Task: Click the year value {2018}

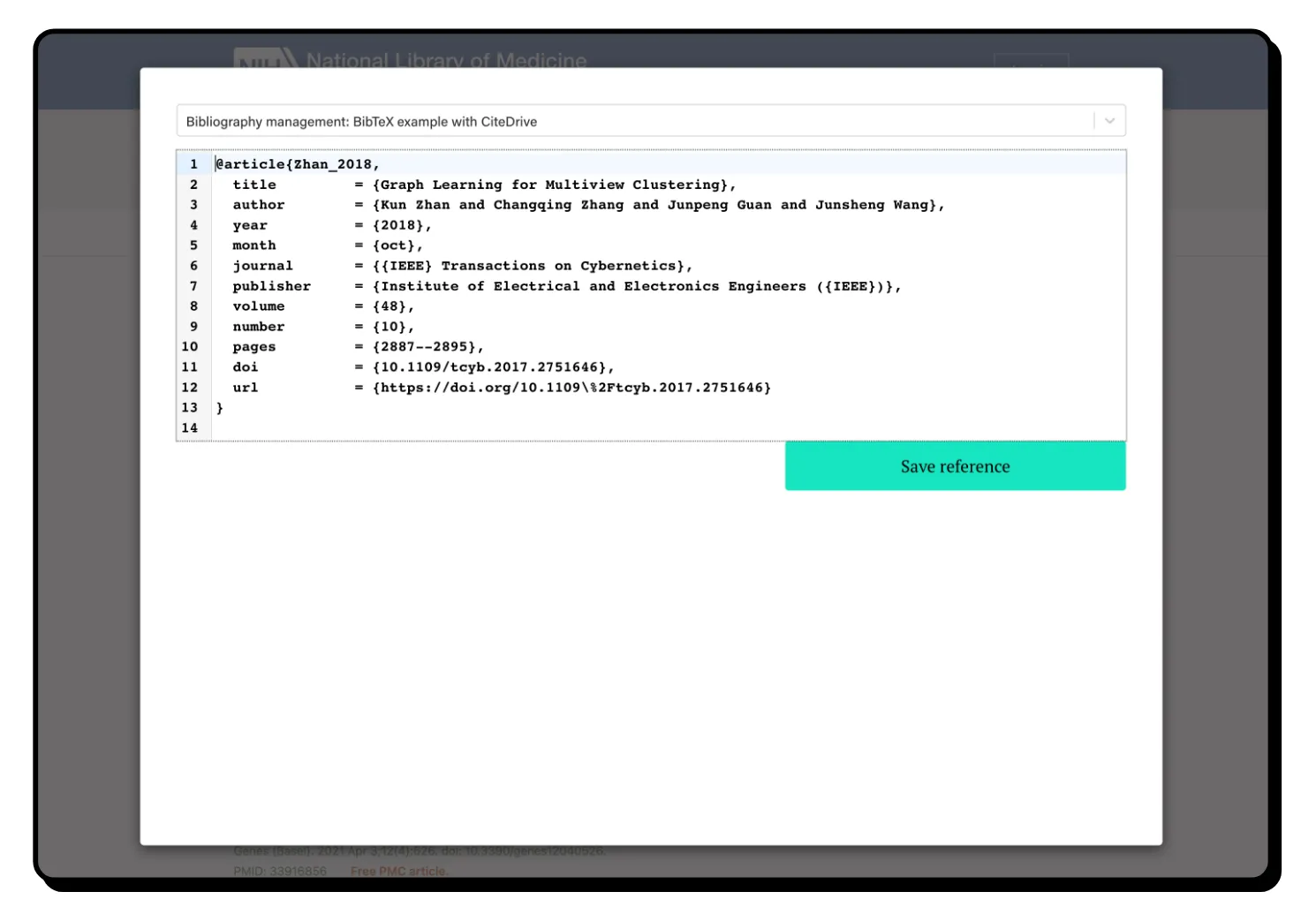Action: [x=400, y=225]
